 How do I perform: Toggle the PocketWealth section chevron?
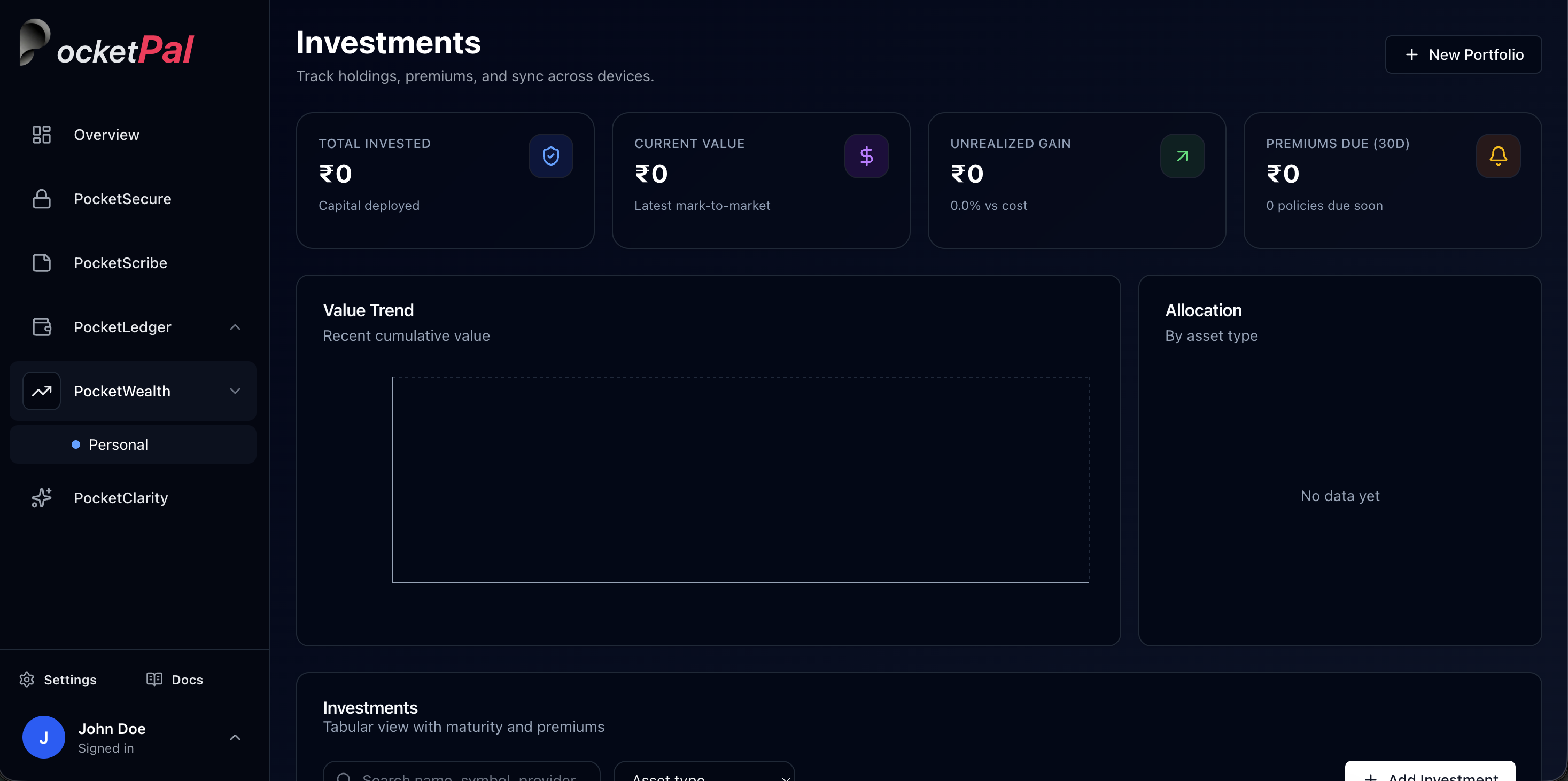[x=235, y=391]
